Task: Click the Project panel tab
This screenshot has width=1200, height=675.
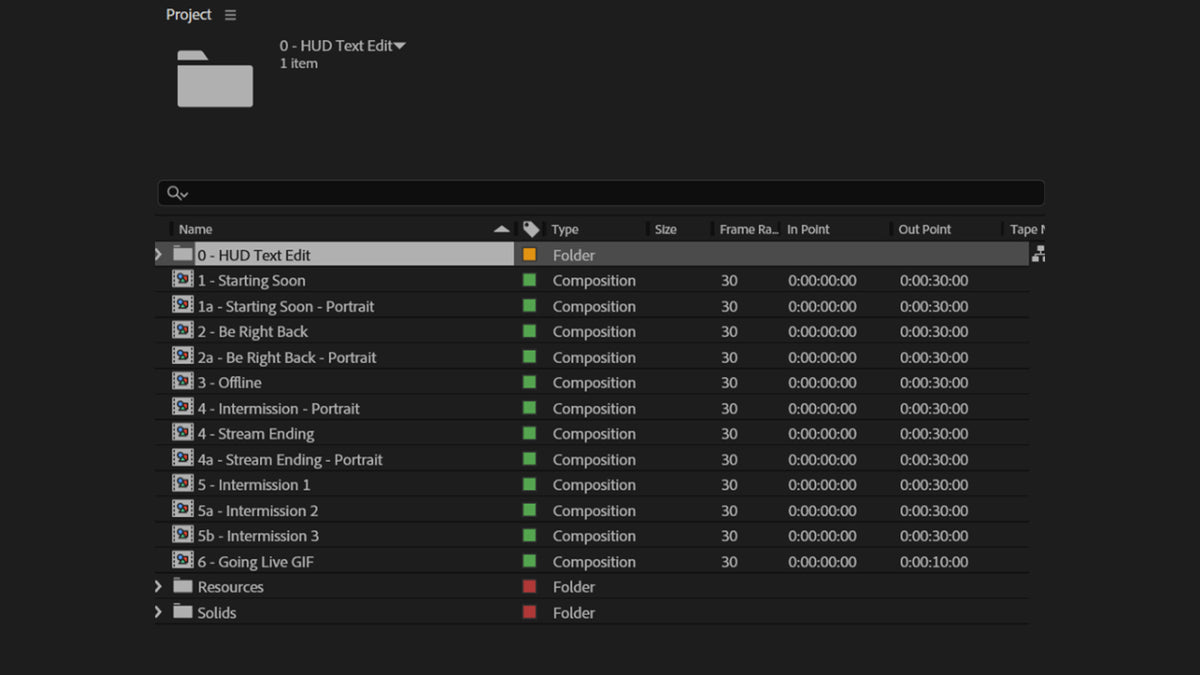Action: (x=189, y=15)
